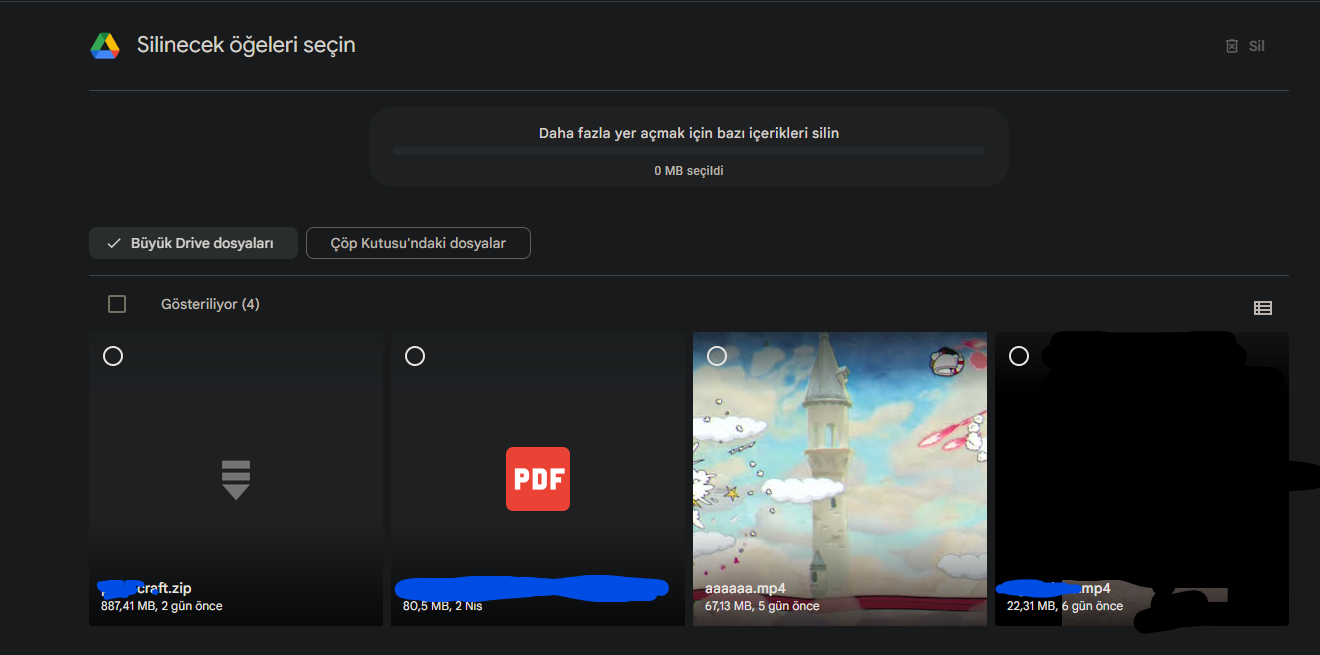Select the 22,31 MB mp4 radio circle

click(1019, 356)
